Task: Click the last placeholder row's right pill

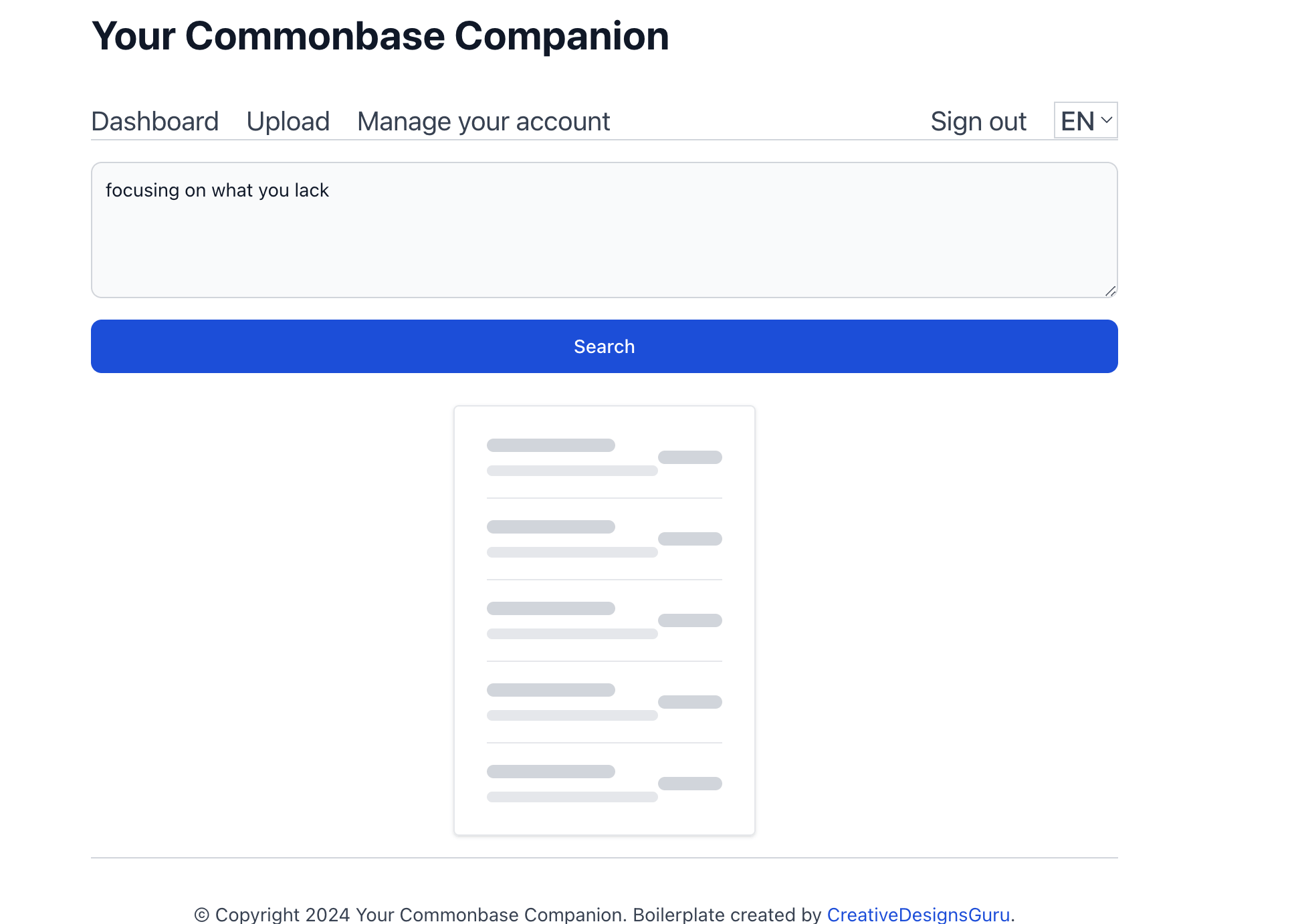Action: (x=689, y=784)
